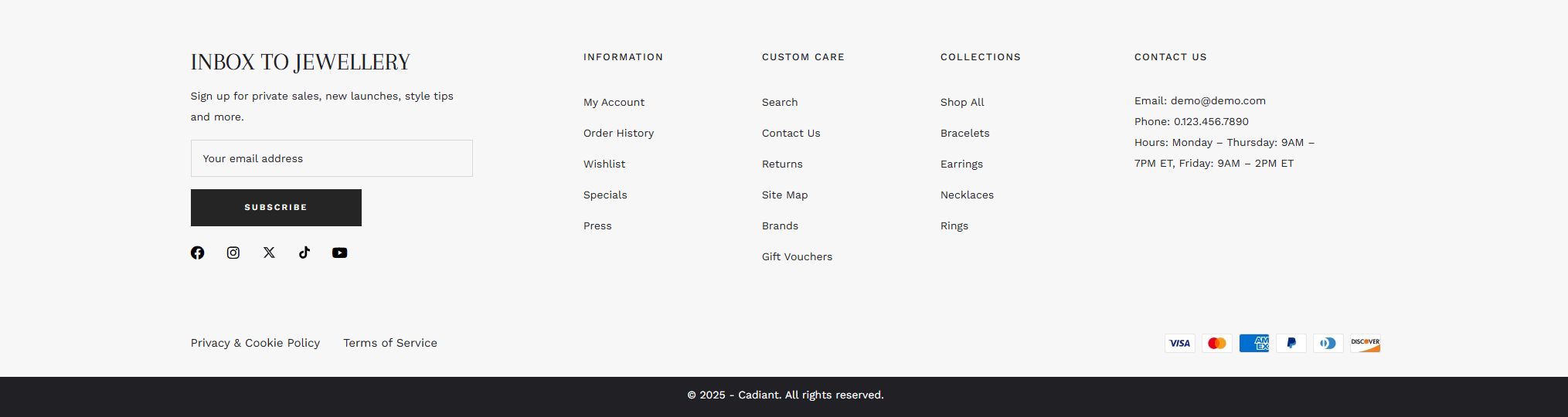Open the Facebook social icon
The height and width of the screenshot is (417, 1568).
(198, 253)
